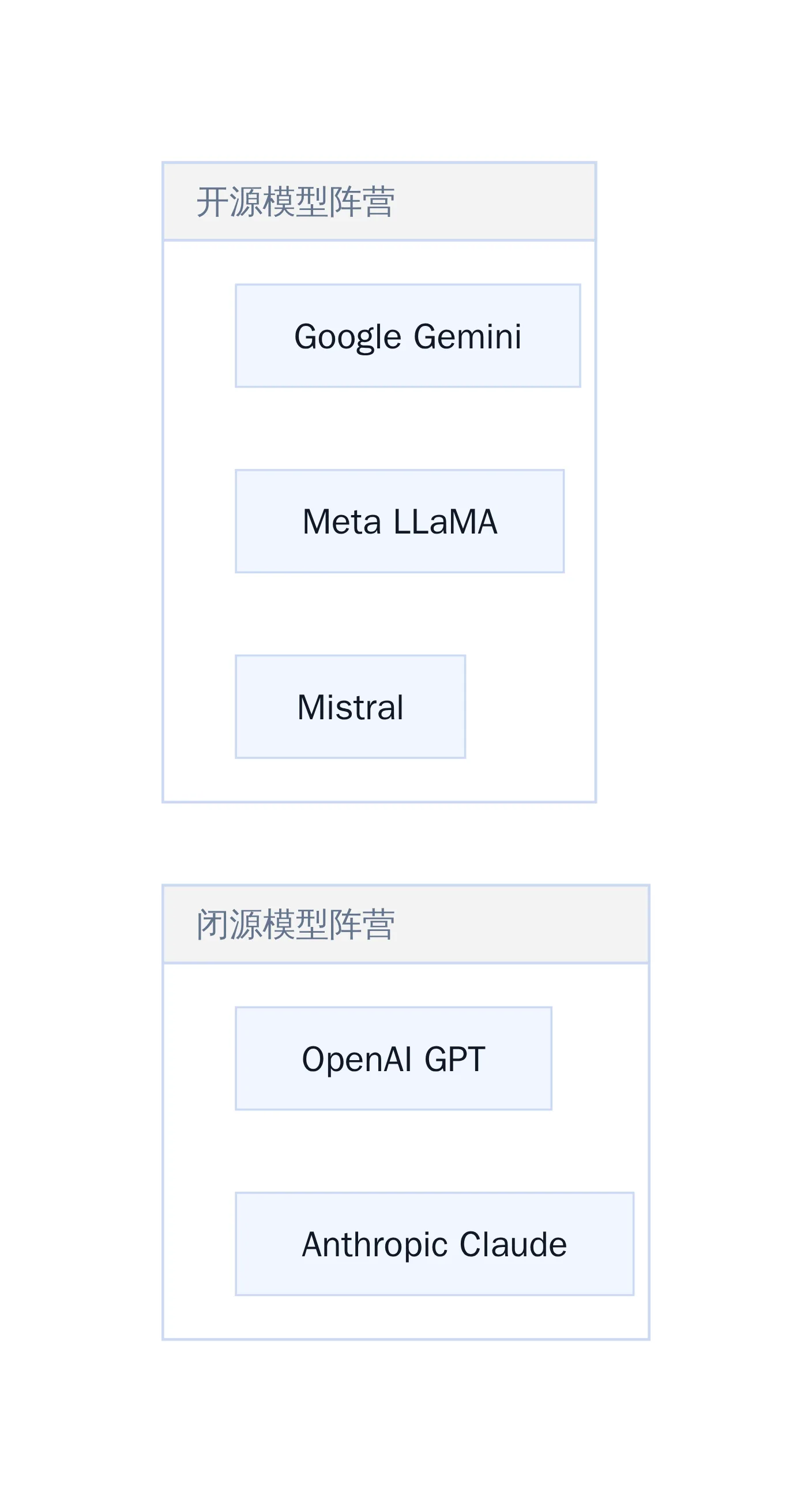This screenshot has width=812, height=1502.
Task: Click the word Gemini in the diagram
Action: tap(468, 336)
